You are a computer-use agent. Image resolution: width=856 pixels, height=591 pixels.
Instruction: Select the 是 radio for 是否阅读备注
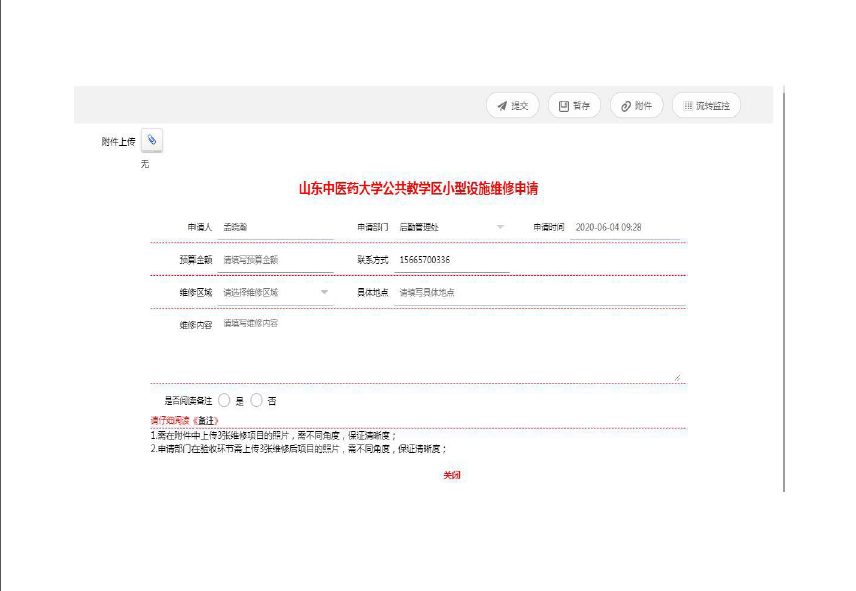(x=224, y=401)
